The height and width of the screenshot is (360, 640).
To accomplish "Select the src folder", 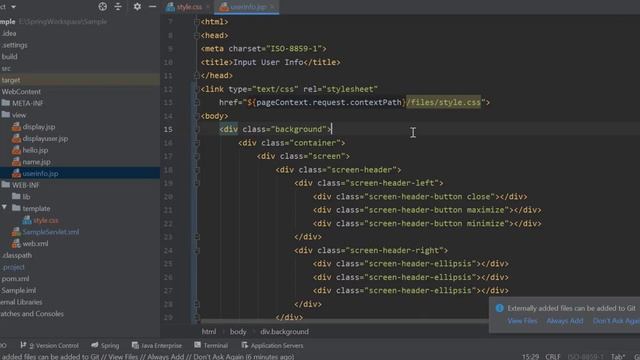I will click(6, 69).
